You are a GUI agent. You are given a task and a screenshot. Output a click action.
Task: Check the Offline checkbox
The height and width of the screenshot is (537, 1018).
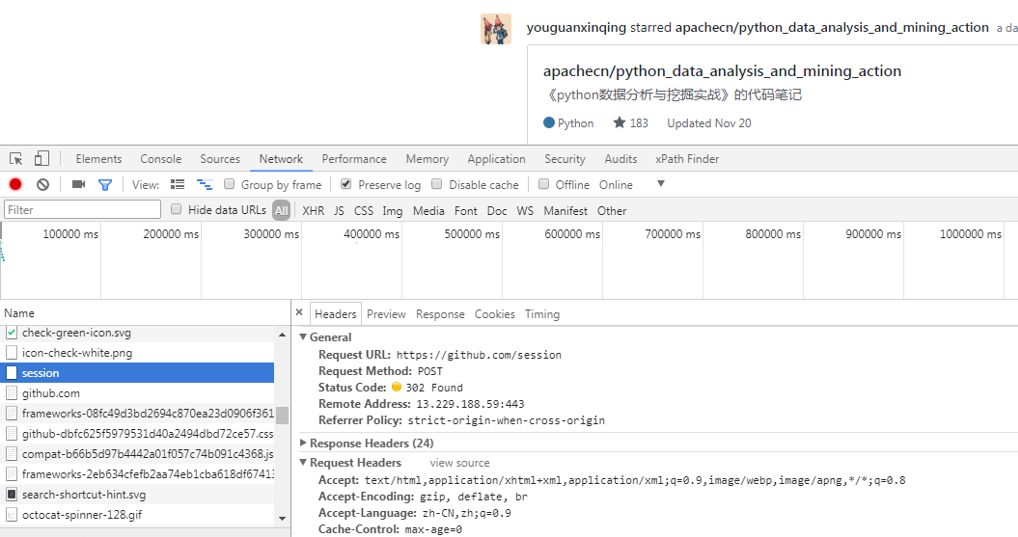(543, 184)
